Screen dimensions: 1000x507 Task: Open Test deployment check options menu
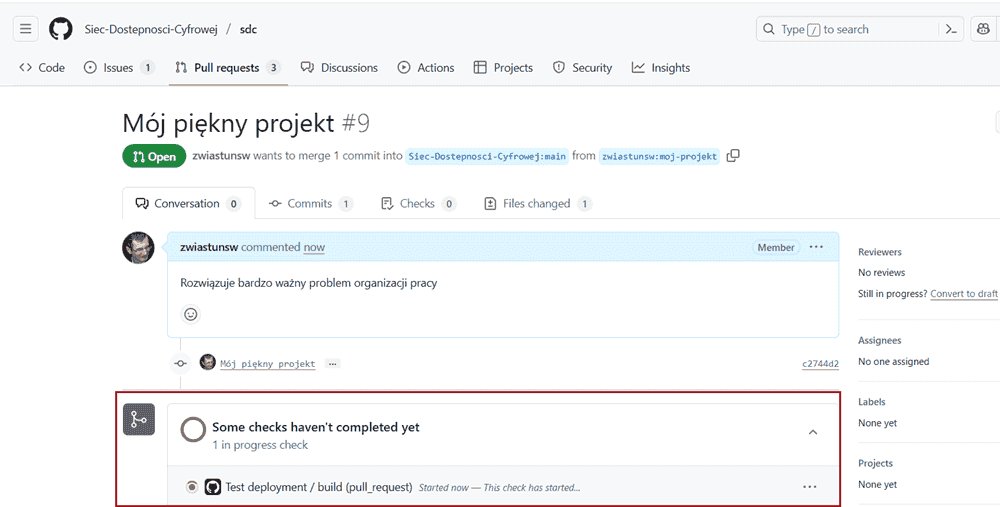pos(811,487)
